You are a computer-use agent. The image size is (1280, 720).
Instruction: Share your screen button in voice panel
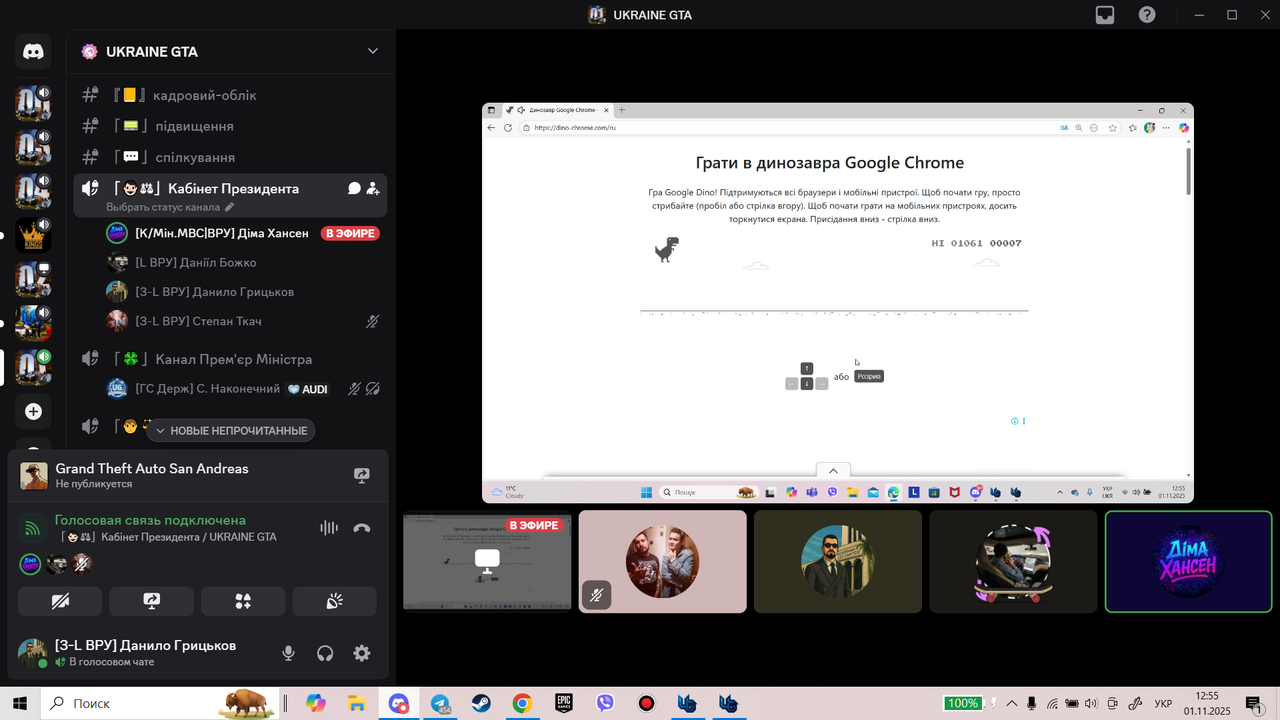(152, 601)
